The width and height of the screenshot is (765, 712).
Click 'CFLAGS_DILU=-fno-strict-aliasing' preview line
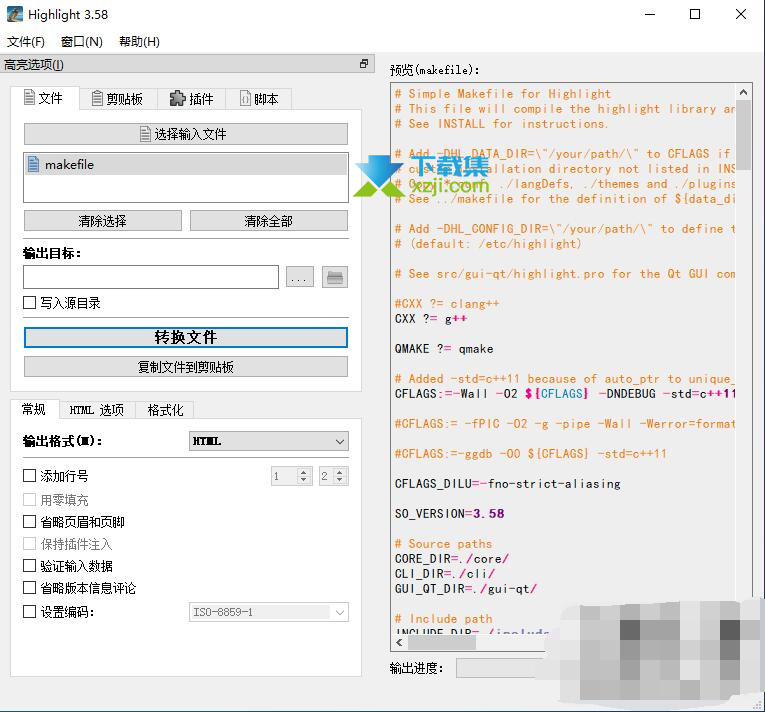click(507, 484)
